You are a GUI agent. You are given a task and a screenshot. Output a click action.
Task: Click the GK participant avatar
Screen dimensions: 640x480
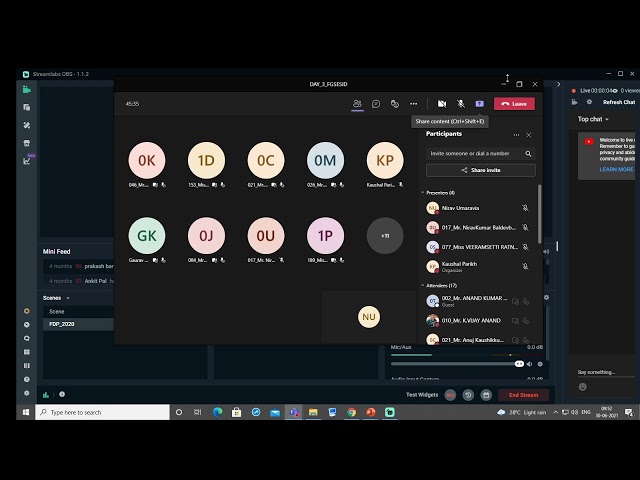click(x=147, y=236)
